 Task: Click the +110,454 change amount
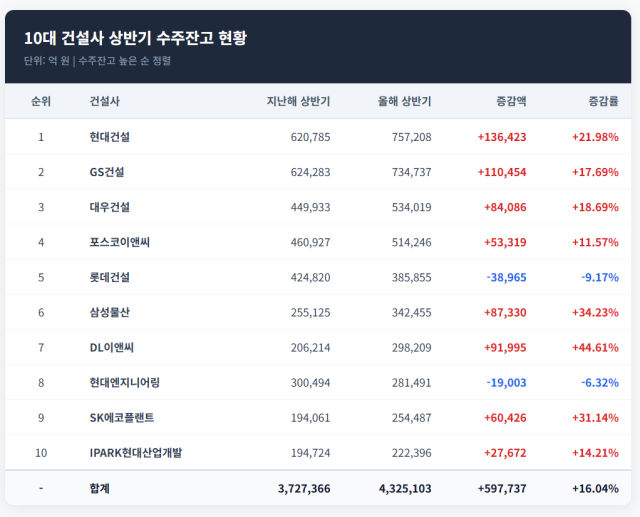pos(502,172)
